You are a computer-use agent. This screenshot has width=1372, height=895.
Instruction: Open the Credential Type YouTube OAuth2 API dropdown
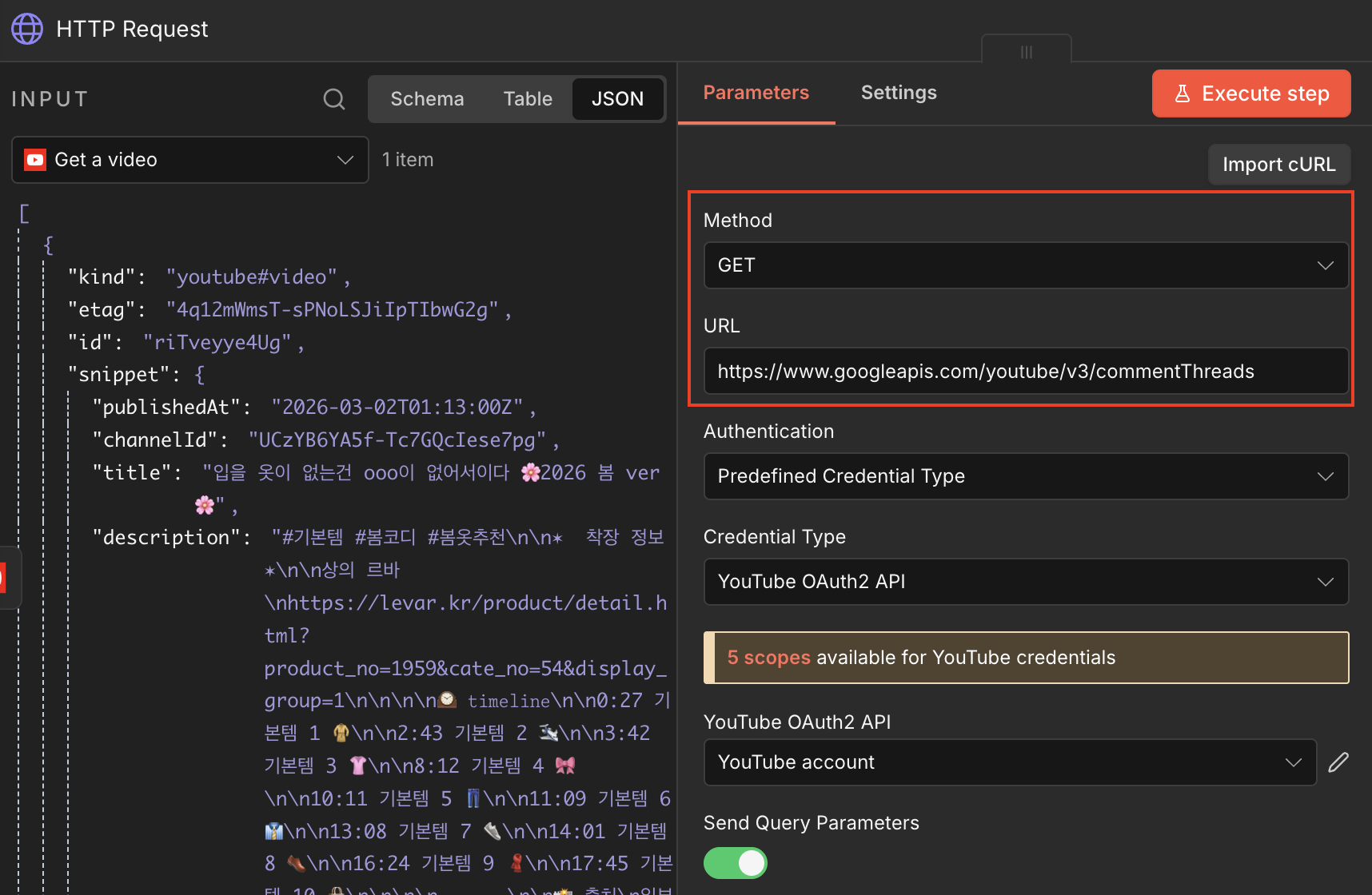pyautogui.click(x=1026, y=582)
